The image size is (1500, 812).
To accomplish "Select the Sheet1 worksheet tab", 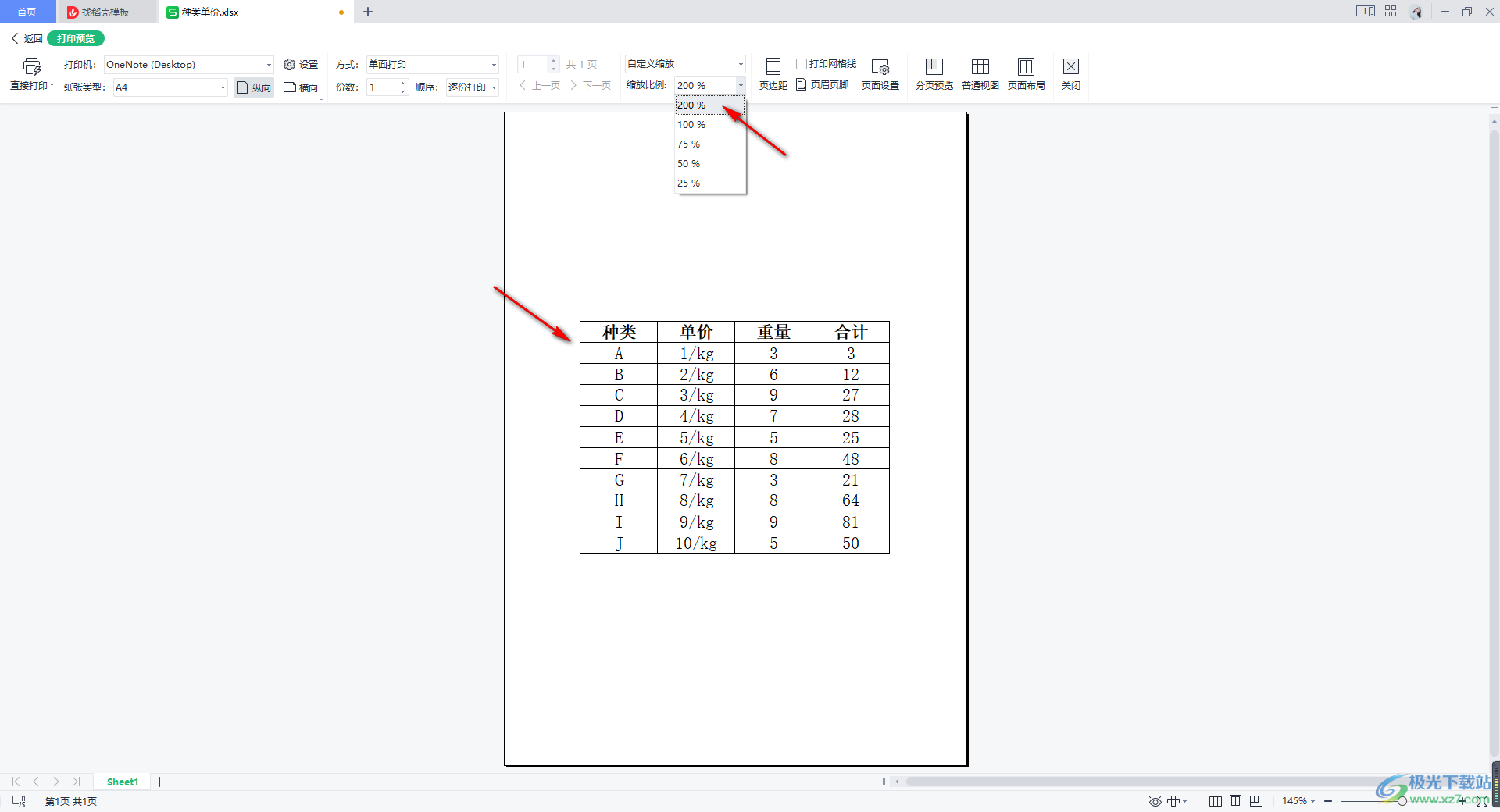I will [x=123, y=782].
